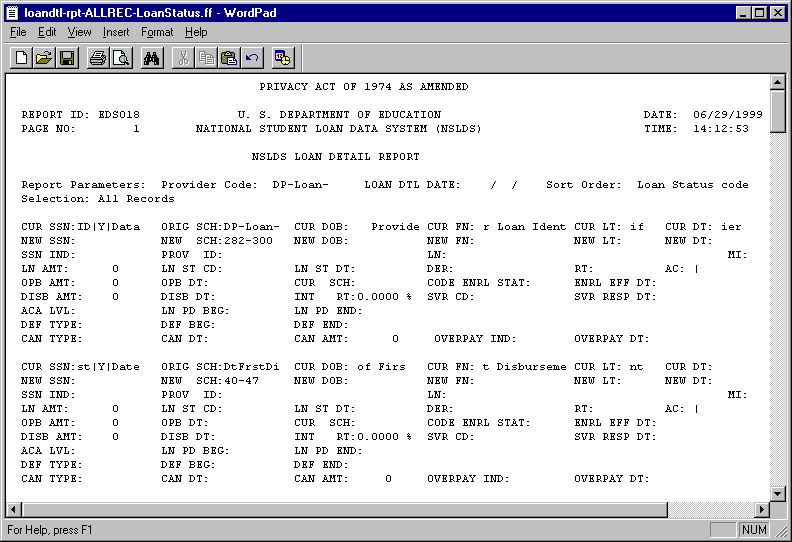The width and height of the screenshot is (792, 542).
Task: Open the File menu
Action: tap(18, 32)
